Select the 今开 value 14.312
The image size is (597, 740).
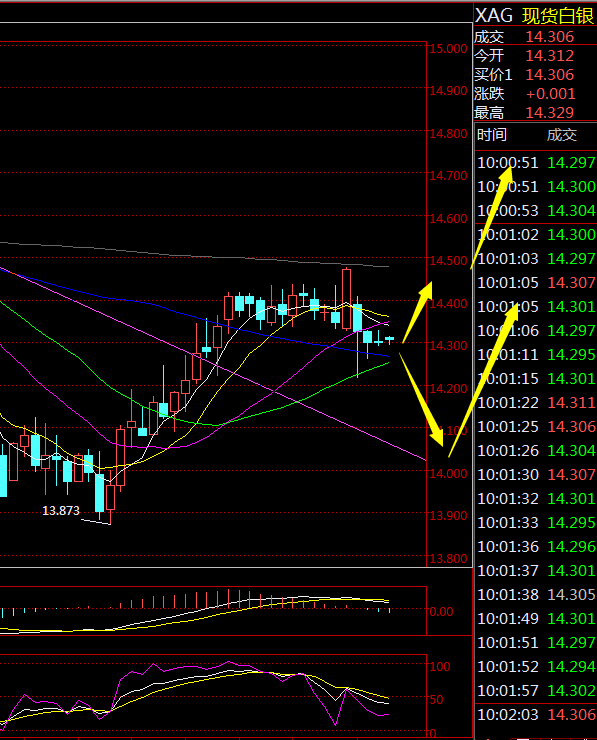point(549,56)
